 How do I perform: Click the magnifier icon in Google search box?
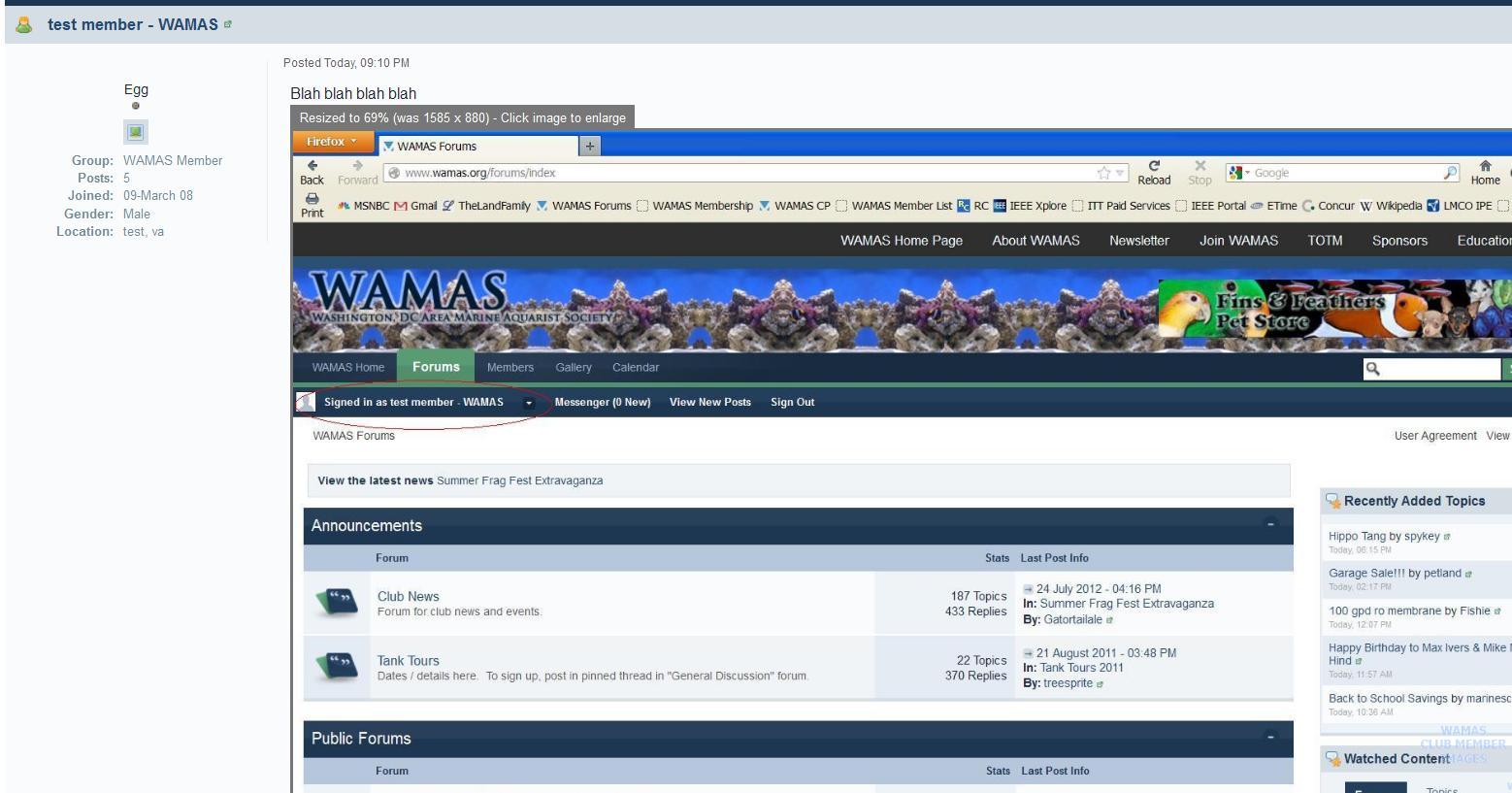[x=1451, y=173]
